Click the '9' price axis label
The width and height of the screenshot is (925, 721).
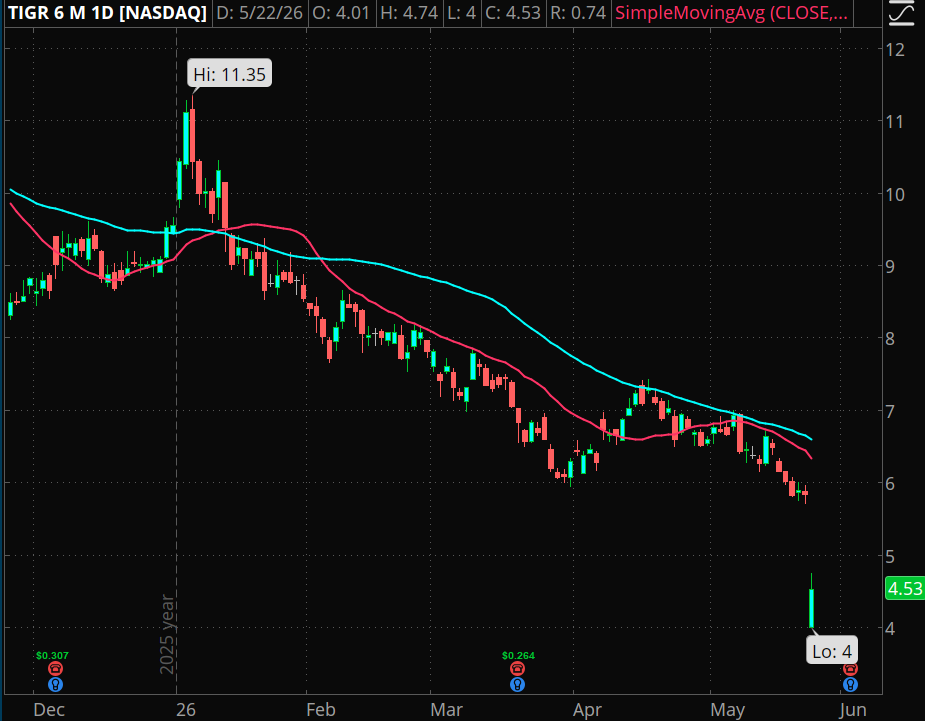[x=890, y=267]
